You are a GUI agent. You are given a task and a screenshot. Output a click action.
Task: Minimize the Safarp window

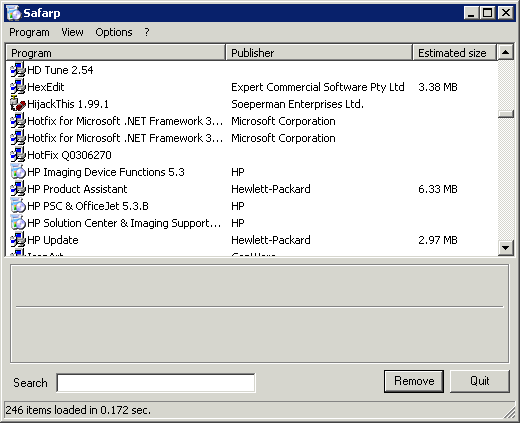click(x=471, y=13)
